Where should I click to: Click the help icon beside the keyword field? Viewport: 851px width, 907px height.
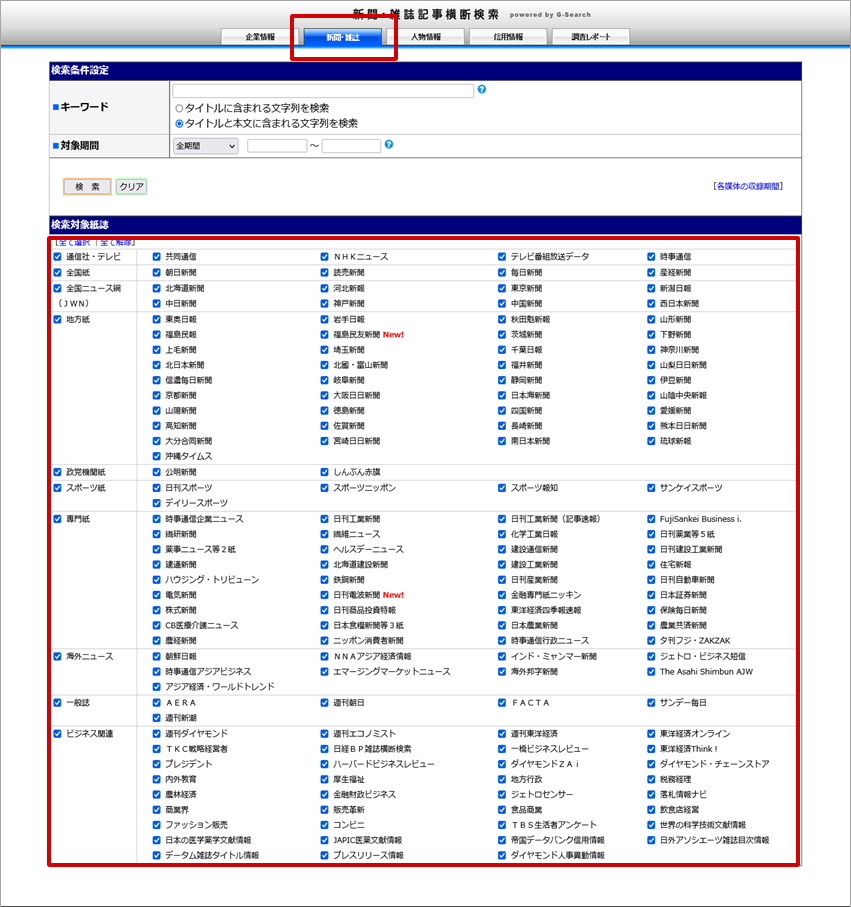click(x=482, y=90)
